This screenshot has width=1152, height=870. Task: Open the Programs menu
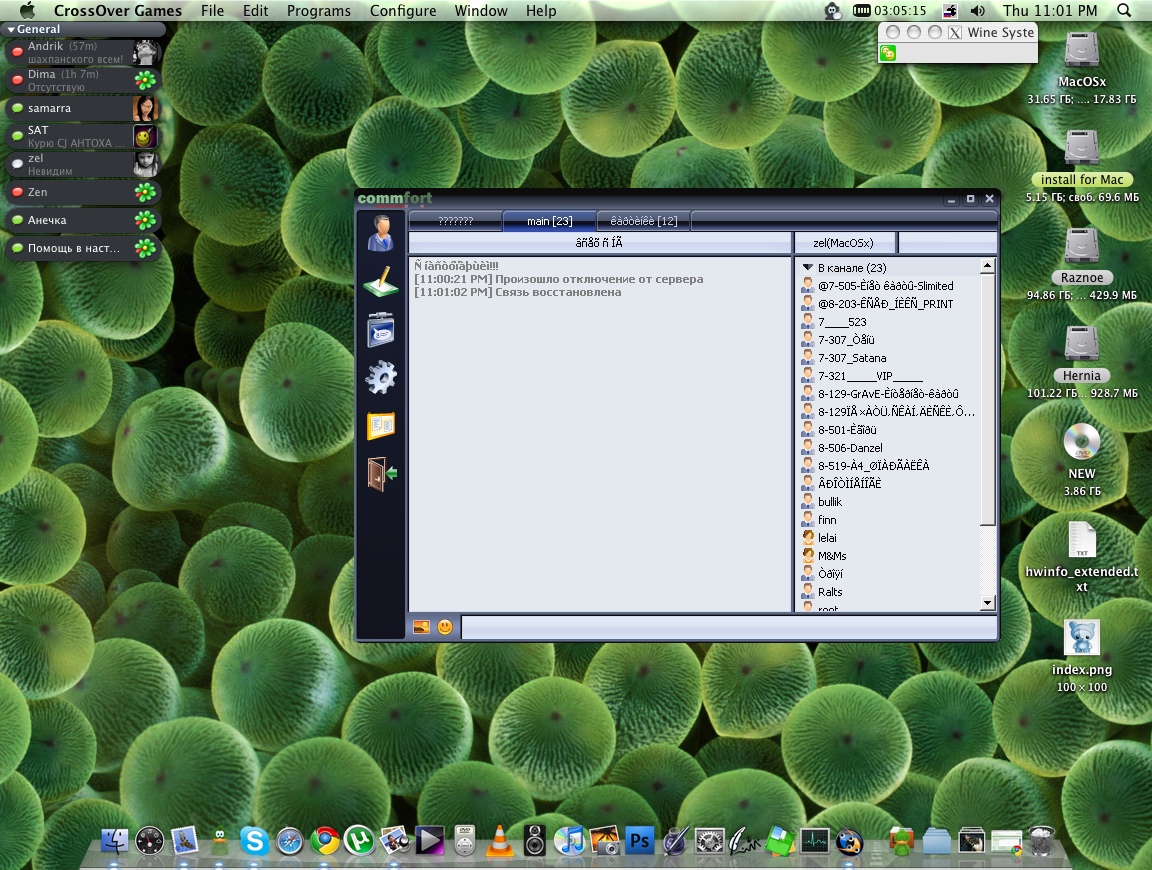tap(318, 11)
